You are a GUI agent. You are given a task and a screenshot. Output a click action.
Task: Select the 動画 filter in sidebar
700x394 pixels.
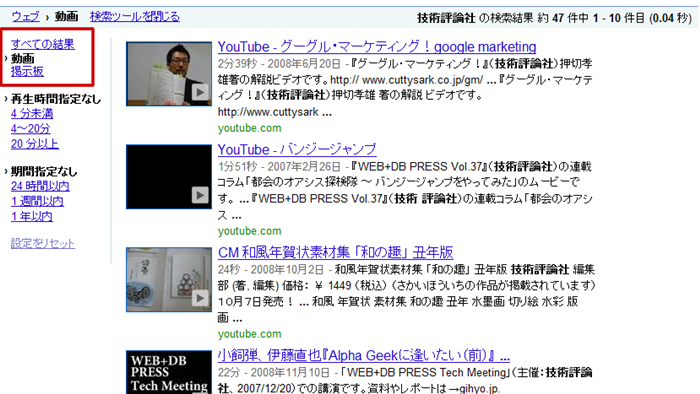(22, 58)
